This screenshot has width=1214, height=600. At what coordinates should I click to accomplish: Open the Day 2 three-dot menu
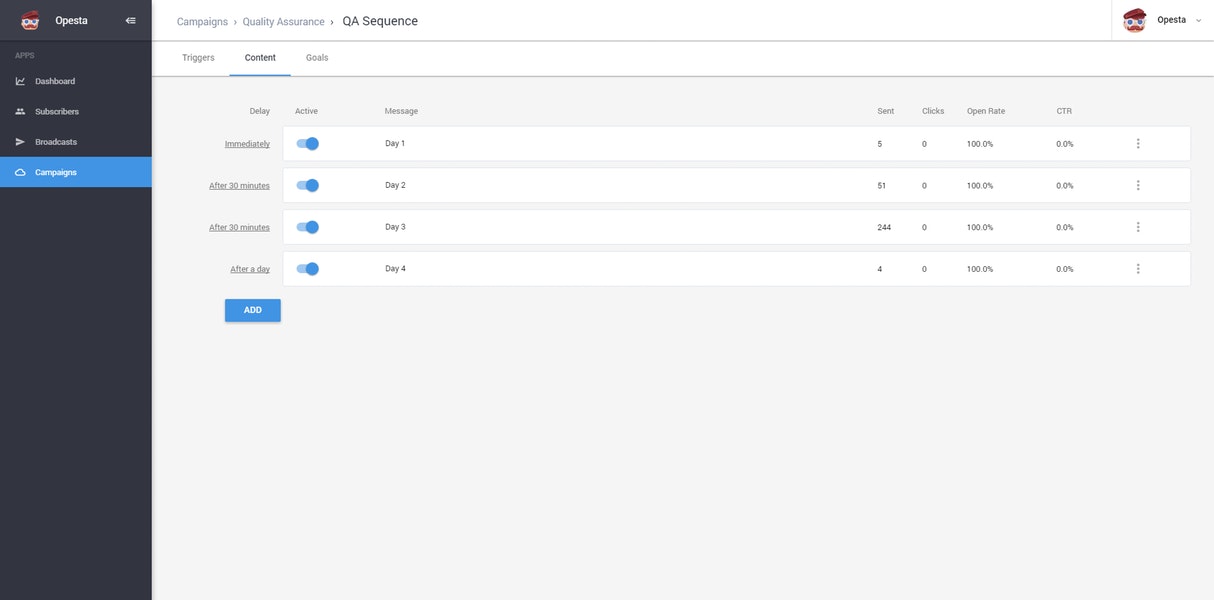pyautogui.click(x=1138, y=185)
